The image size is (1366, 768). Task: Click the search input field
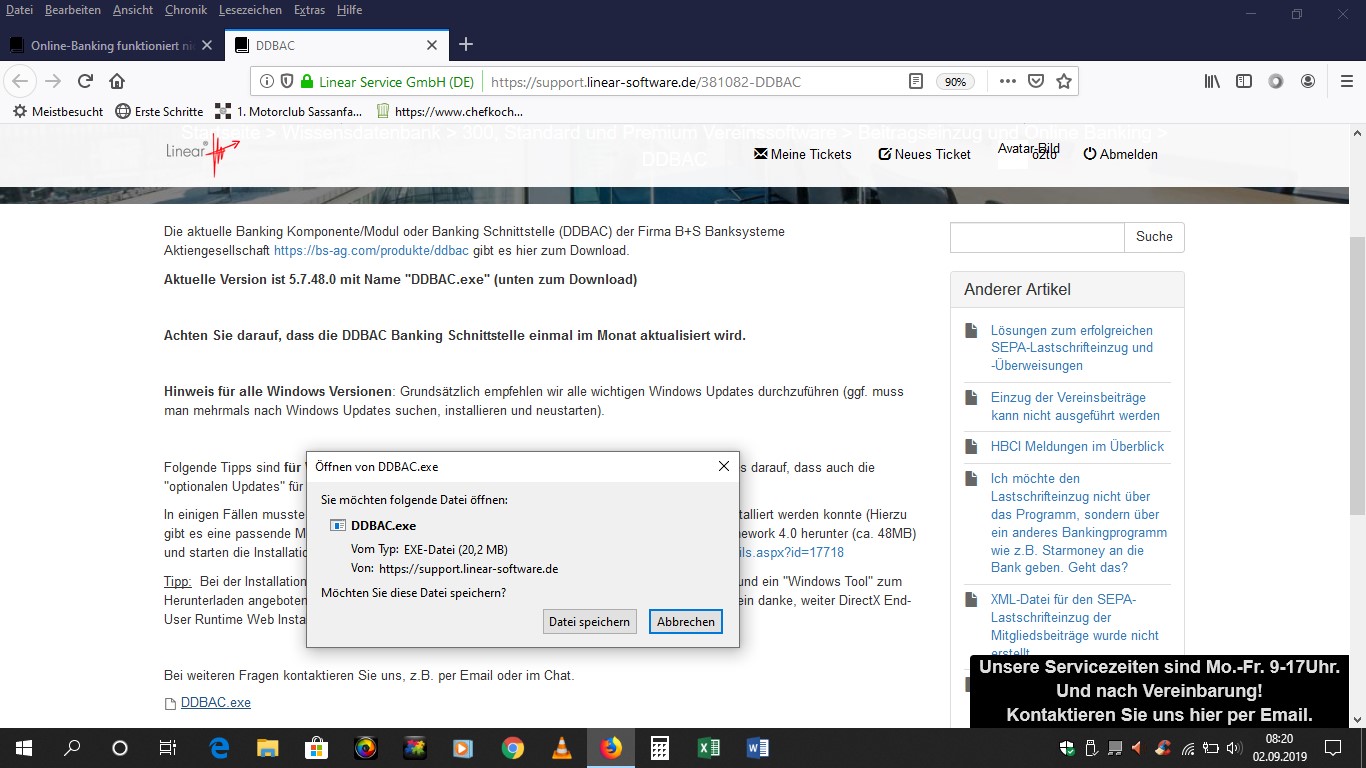click(1036, 237)
